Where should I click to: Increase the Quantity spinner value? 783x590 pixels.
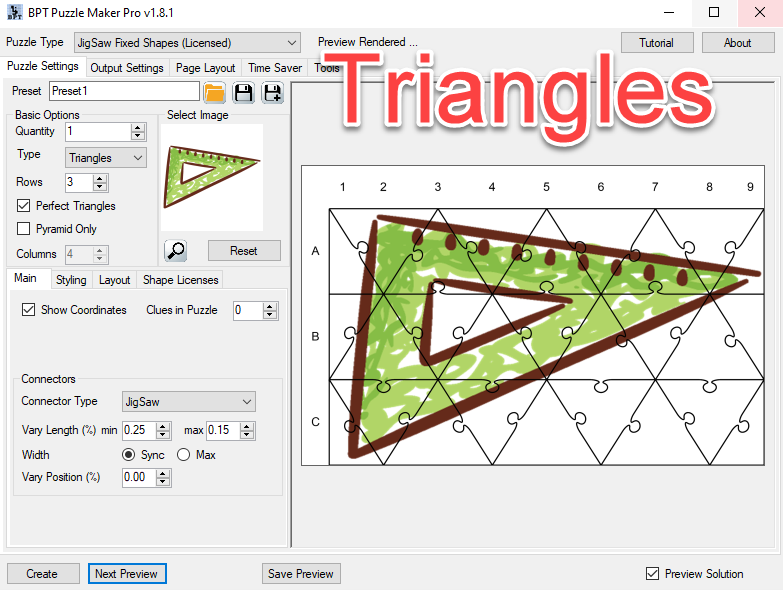pyautogui.click(x=138, y=127)
